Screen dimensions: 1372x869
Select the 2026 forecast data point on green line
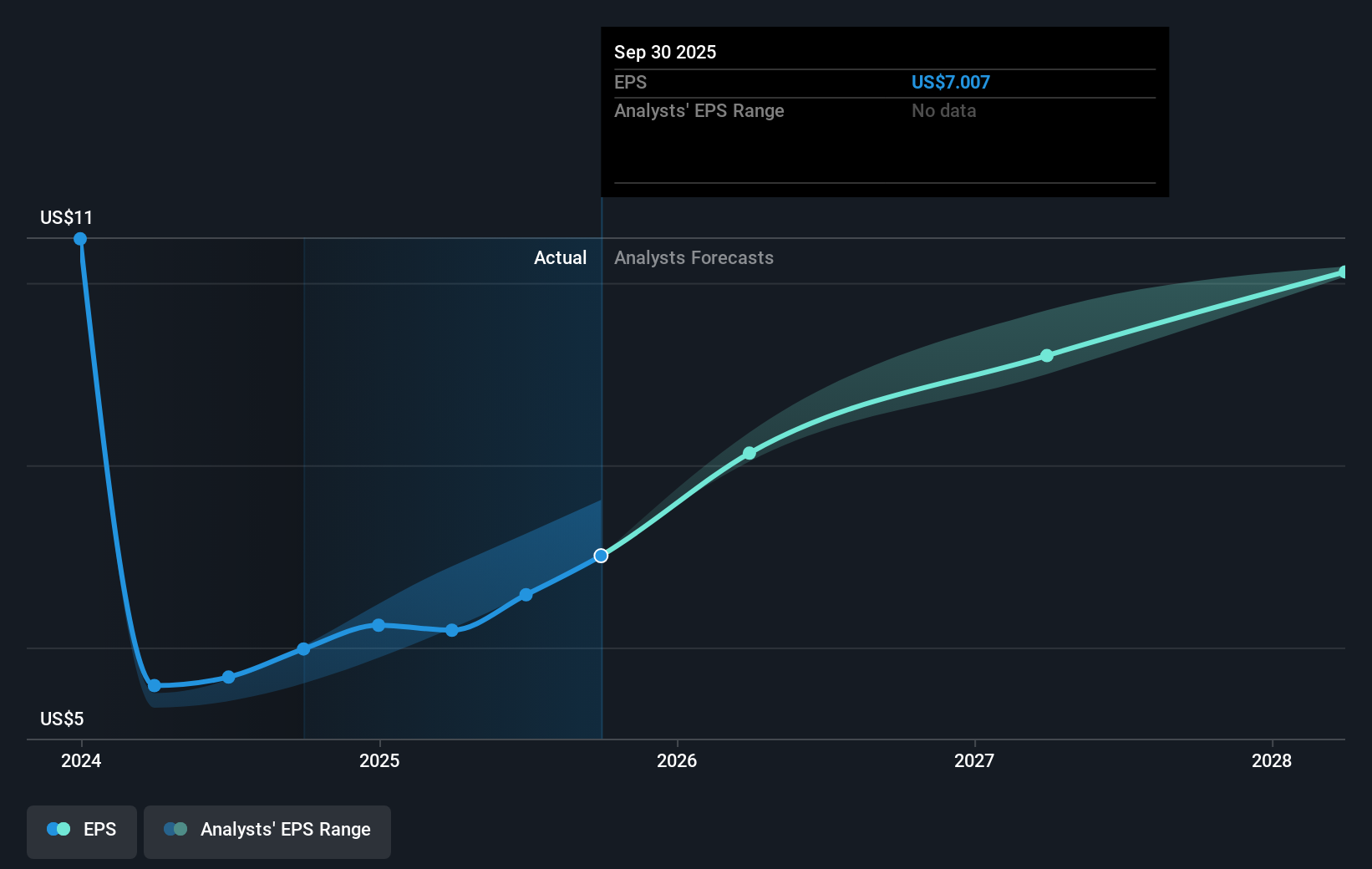pyautogui.click(x=750, y=453)
